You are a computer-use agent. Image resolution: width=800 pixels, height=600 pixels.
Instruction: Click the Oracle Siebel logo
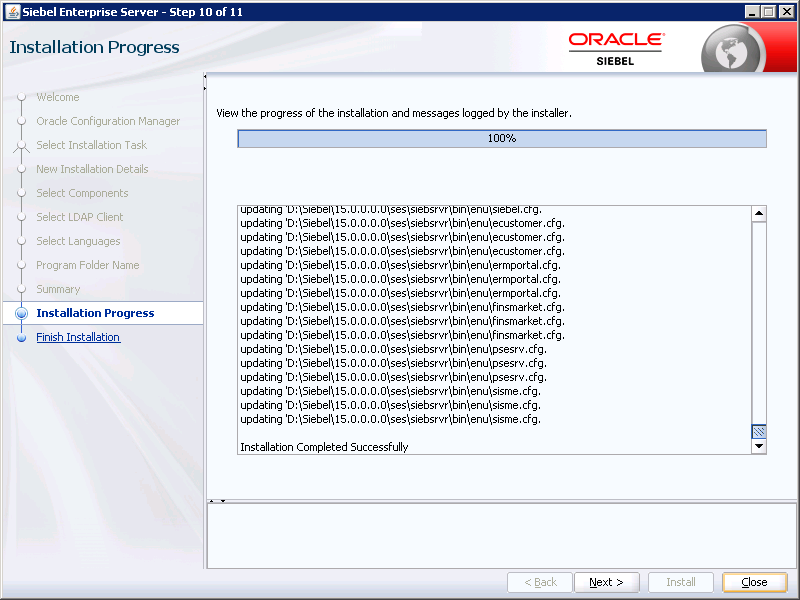coord(617,49)
